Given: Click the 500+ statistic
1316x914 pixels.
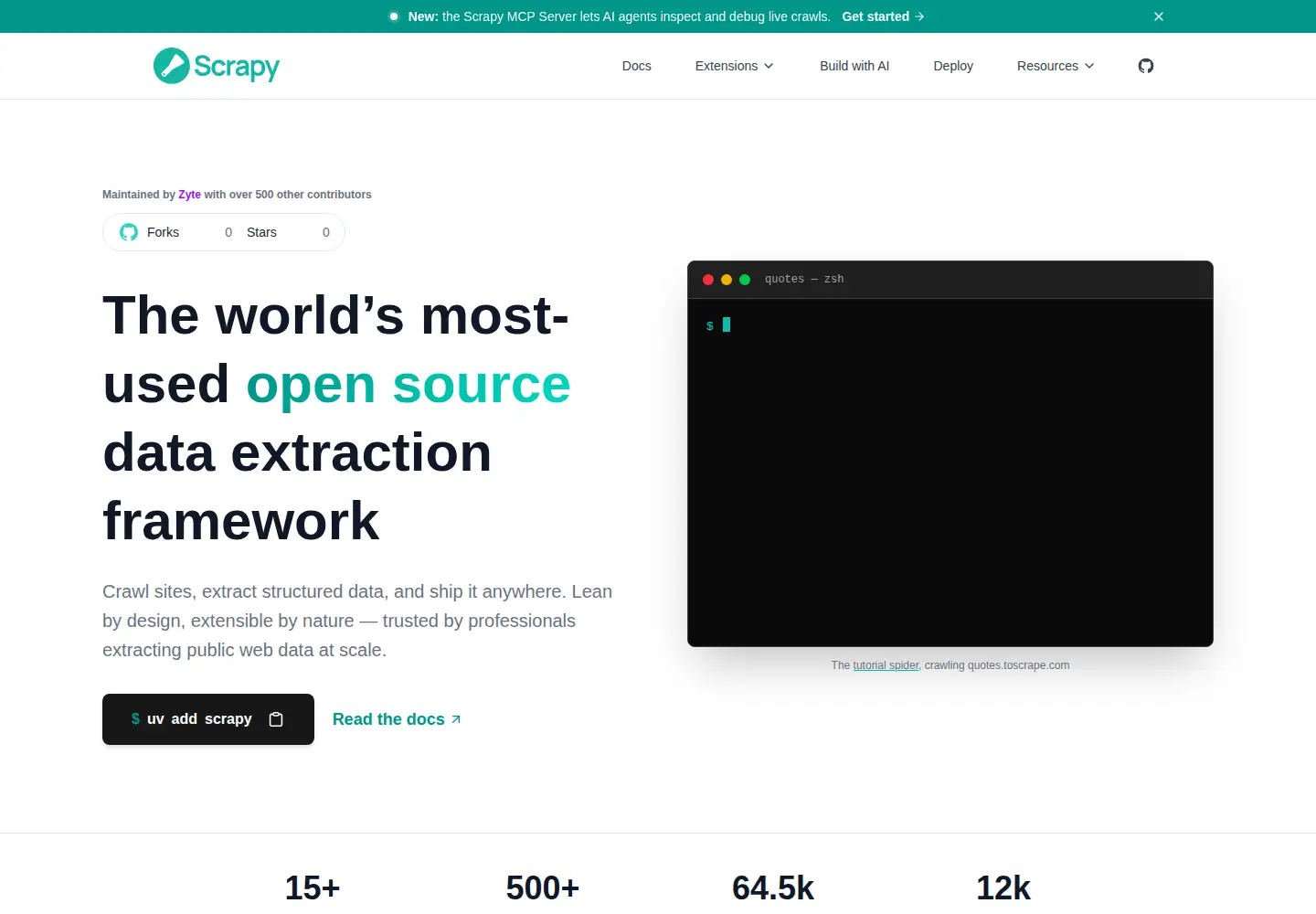Looking at the screenshot, I should (543, 887).
